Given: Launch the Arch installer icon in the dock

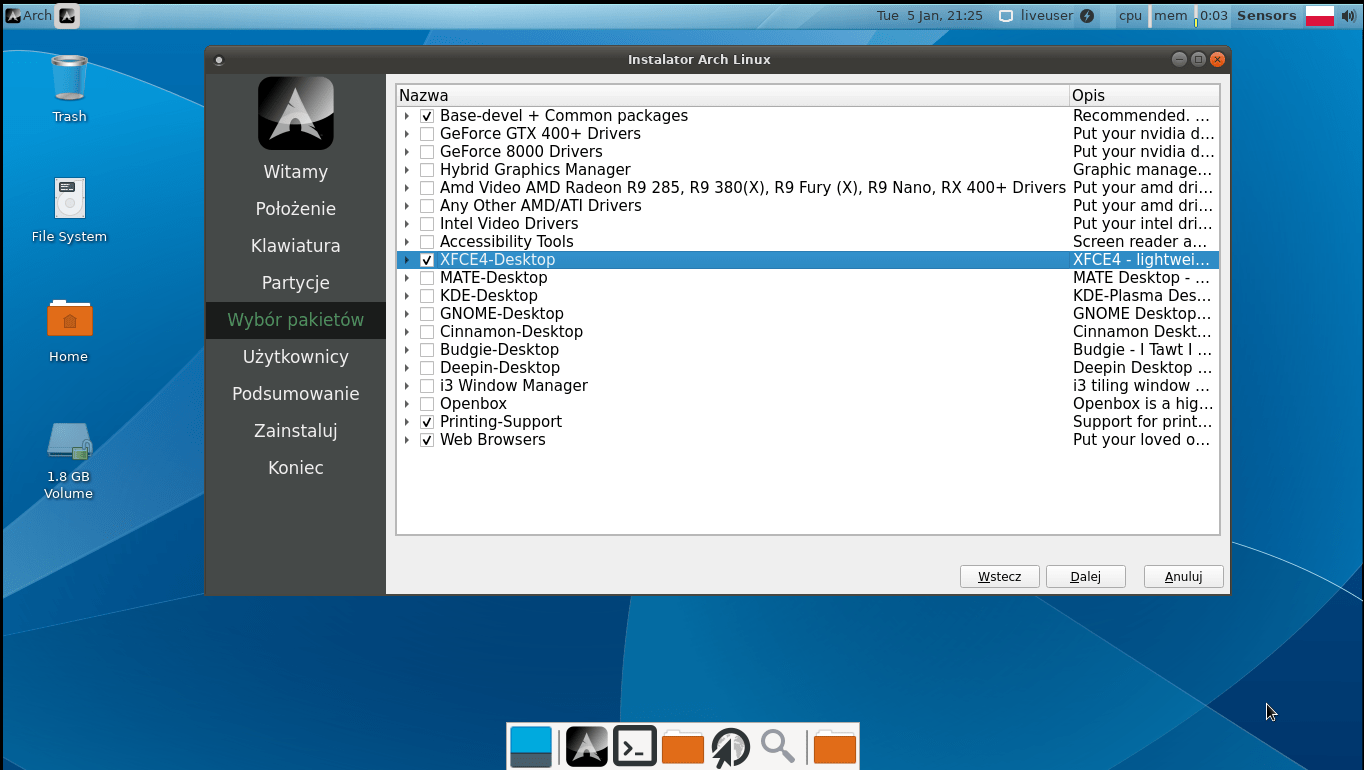Looking at the screenshot, I should coord(586,746).
